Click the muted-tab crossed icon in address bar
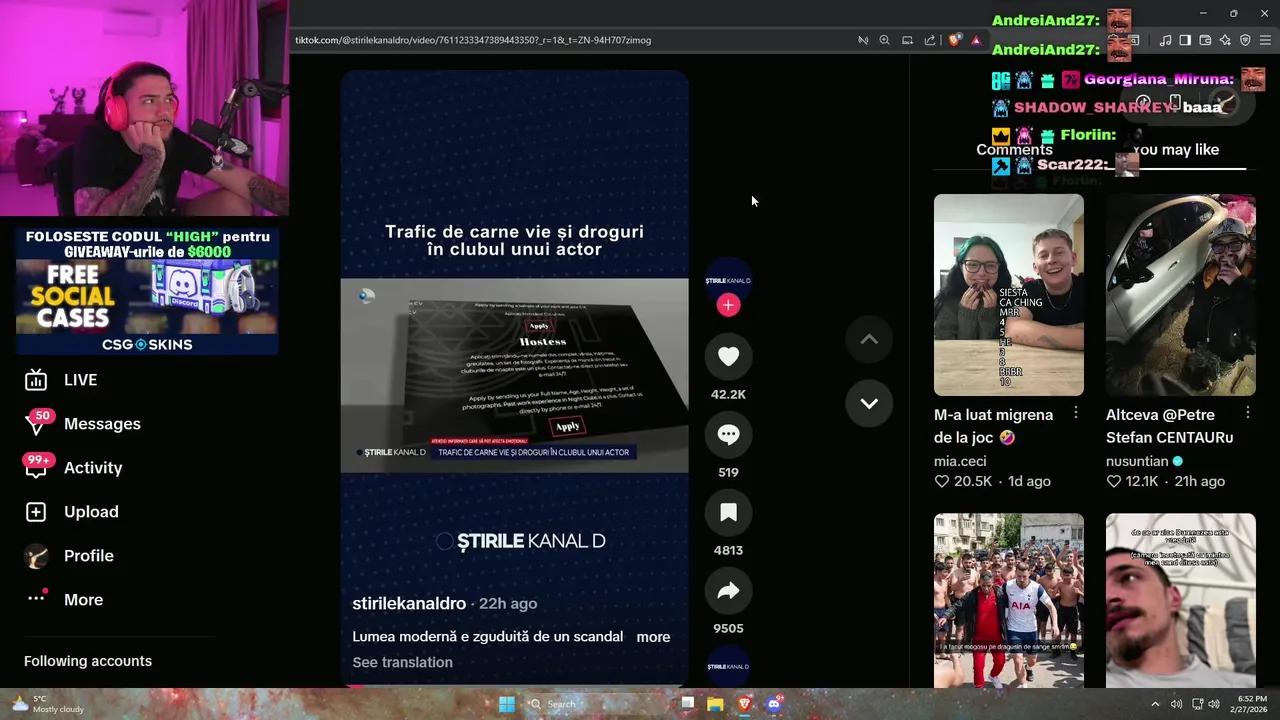Screen dimensions: 1280x720 point(863,40)
